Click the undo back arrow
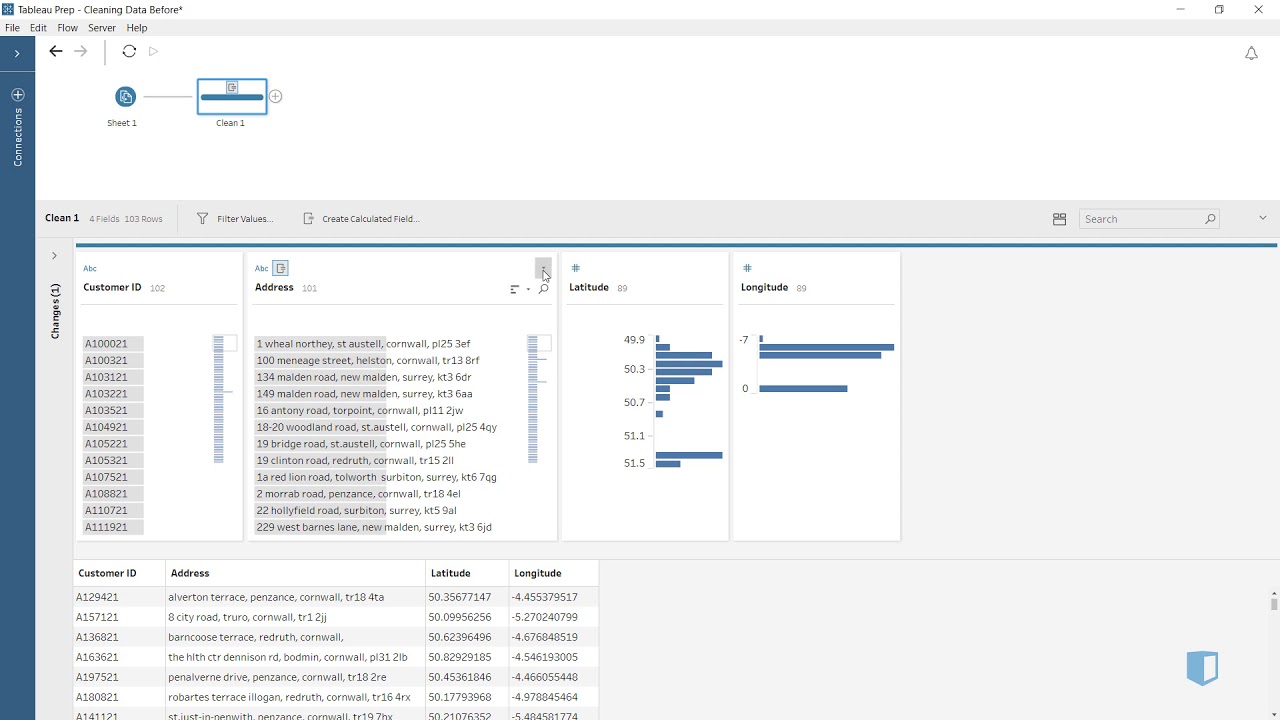Viewport: 1280px width, 720px height. [x=56, y=52]
